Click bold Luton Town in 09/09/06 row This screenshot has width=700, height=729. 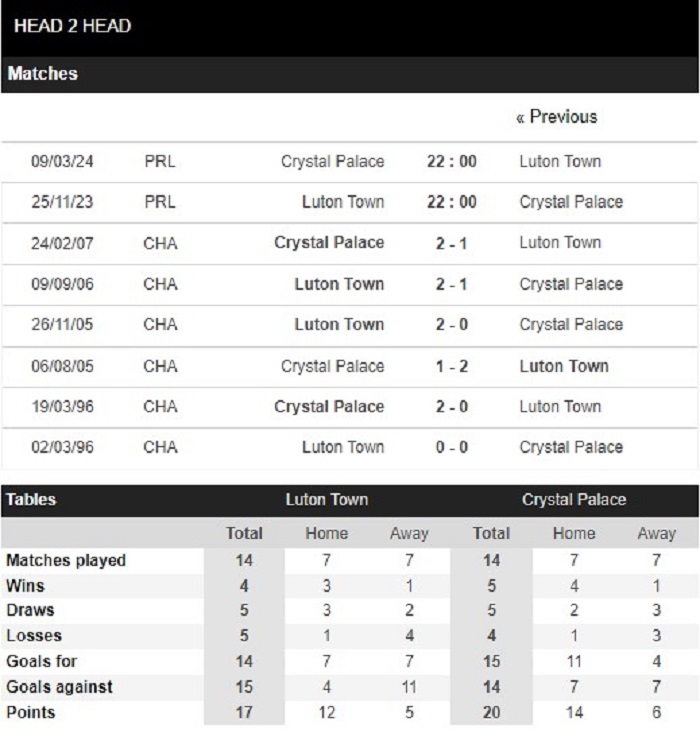(339, 284)
